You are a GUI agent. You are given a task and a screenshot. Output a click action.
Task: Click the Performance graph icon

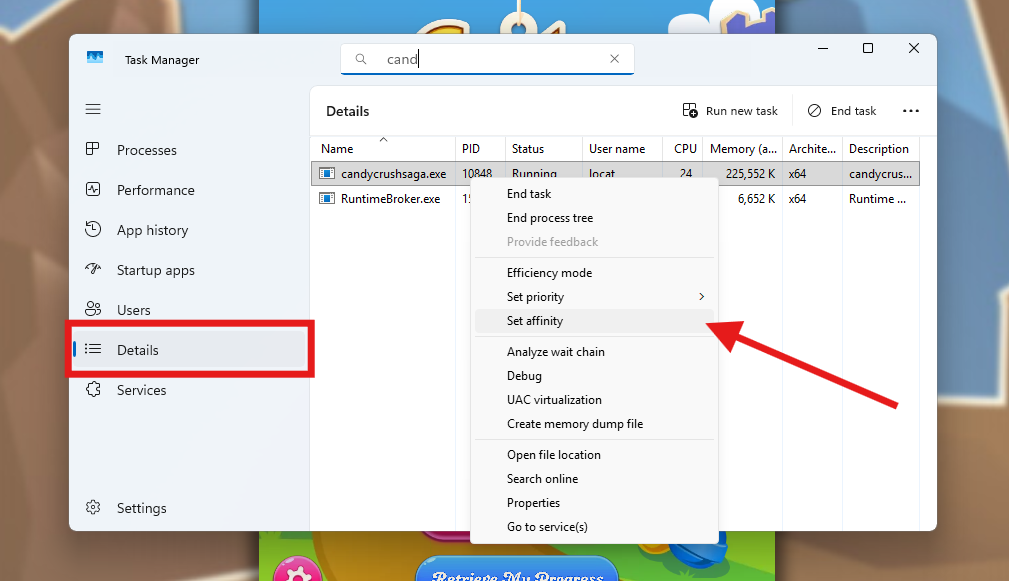(x=93, y=189)
